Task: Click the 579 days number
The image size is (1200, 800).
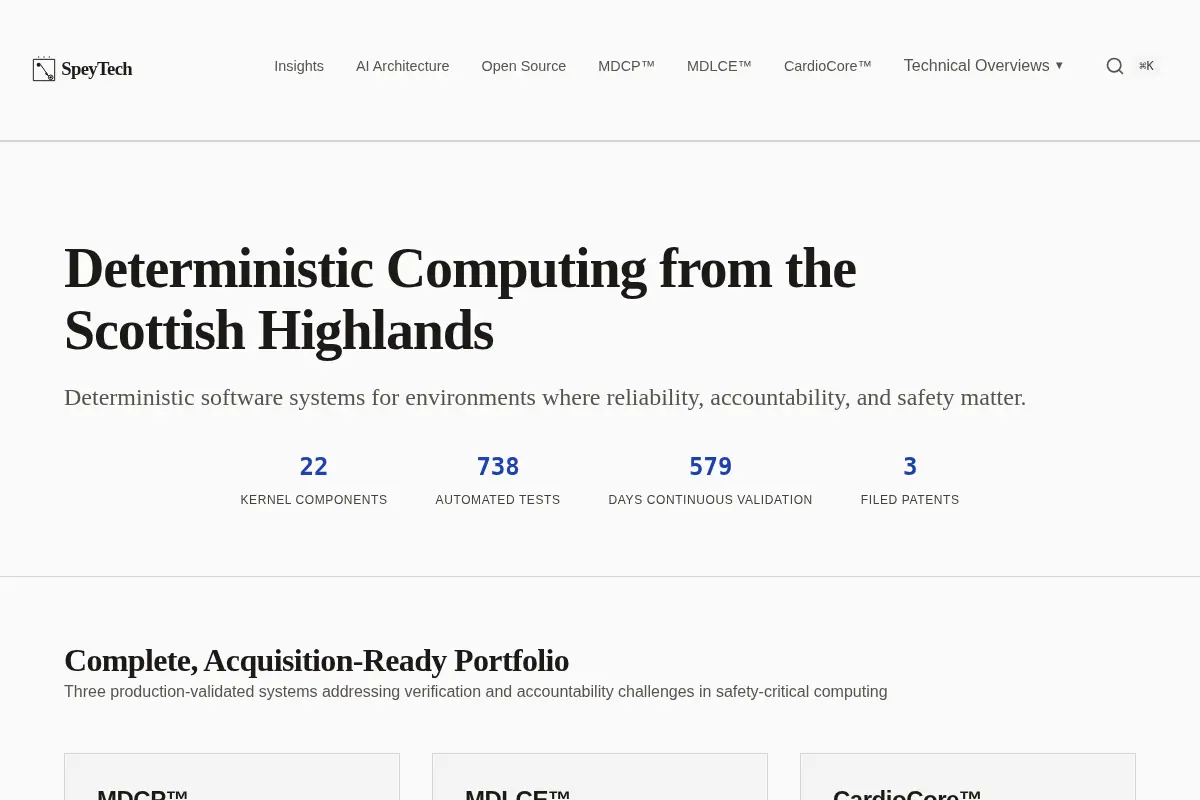Action: [x=711, y=467]
